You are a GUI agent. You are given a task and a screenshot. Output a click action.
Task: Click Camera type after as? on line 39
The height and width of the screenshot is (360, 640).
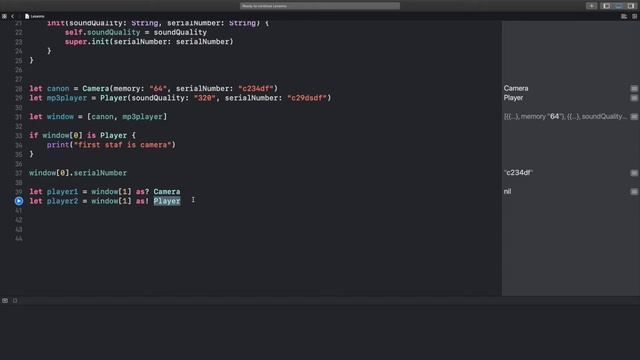click(167, 192)
